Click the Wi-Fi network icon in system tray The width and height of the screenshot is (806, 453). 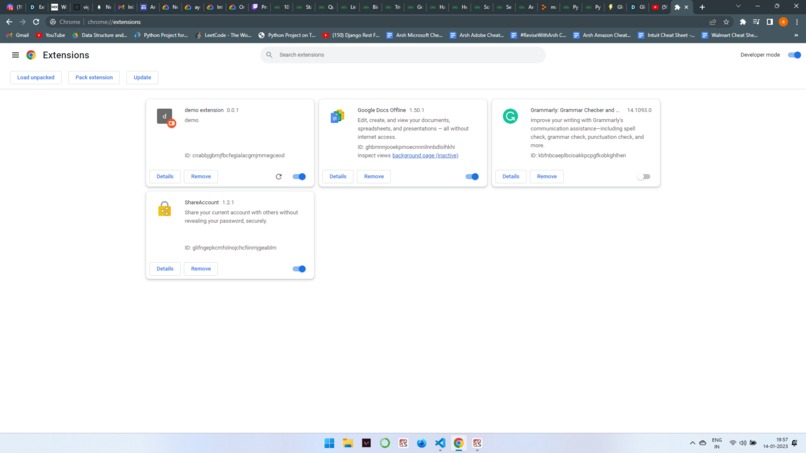point(732,443)
